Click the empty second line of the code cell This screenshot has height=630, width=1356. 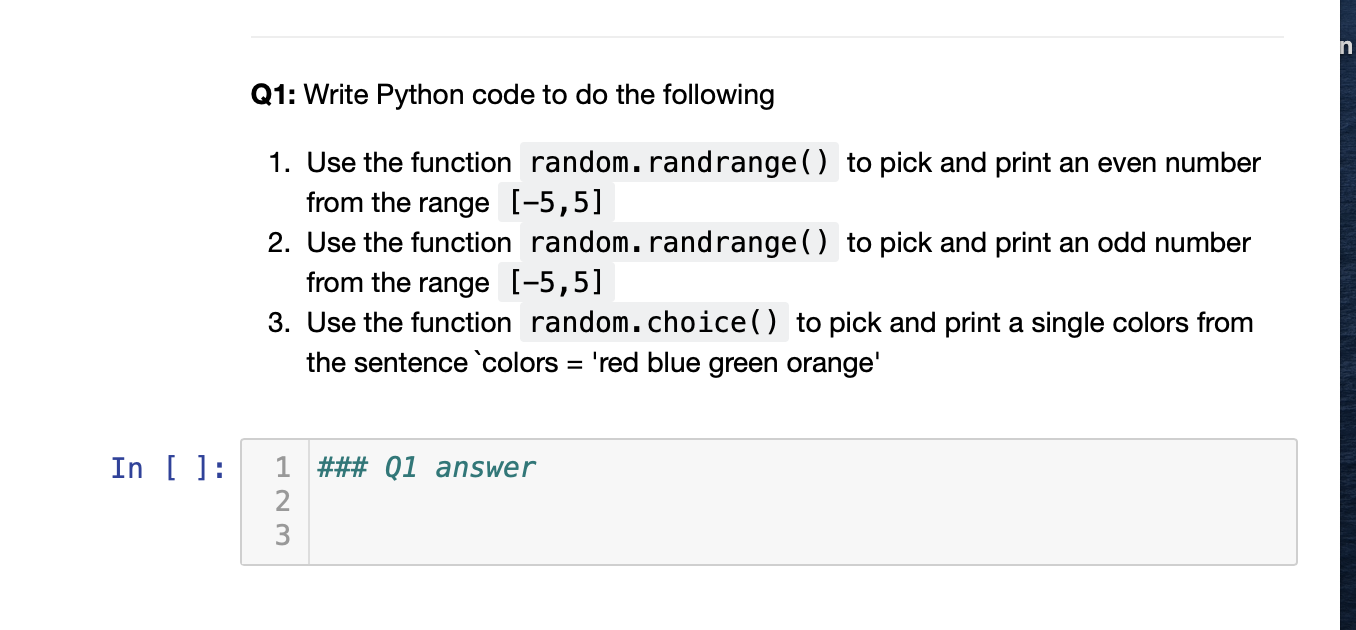(800, 501)
